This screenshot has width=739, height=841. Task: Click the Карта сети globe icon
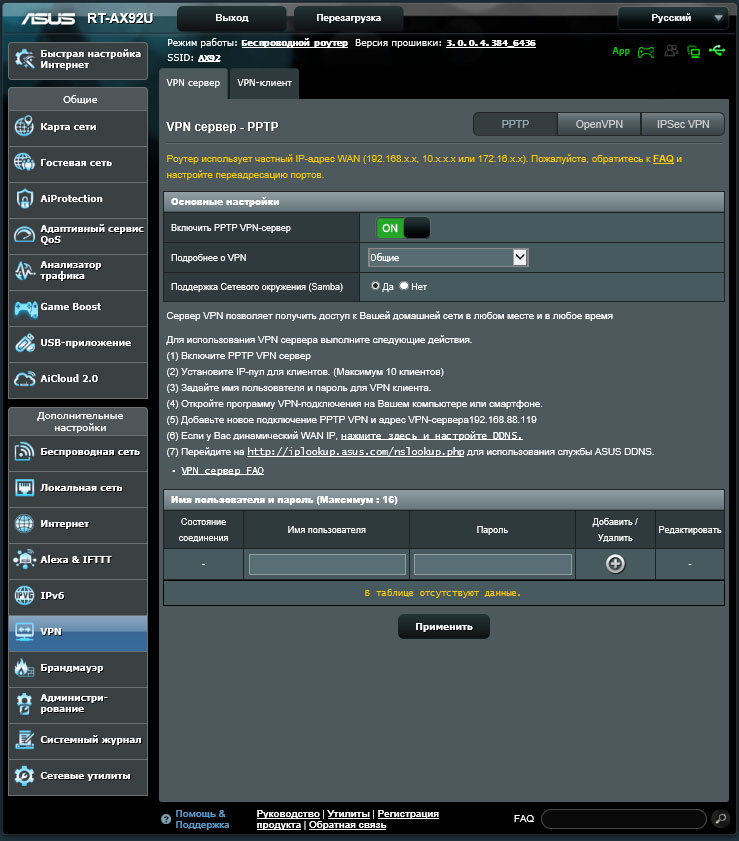[x=24, y=127]
